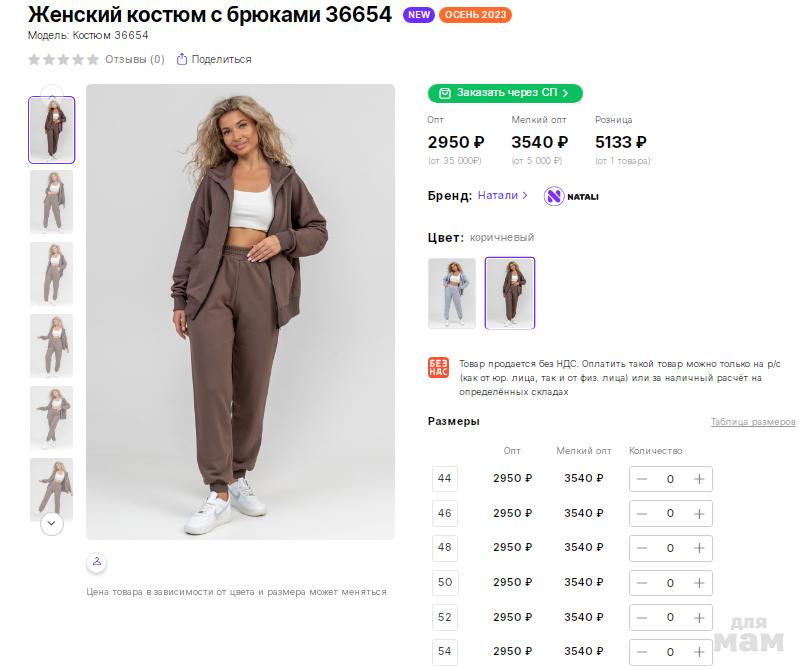
Task: Click Заказать через СП button
Action: 505,93
